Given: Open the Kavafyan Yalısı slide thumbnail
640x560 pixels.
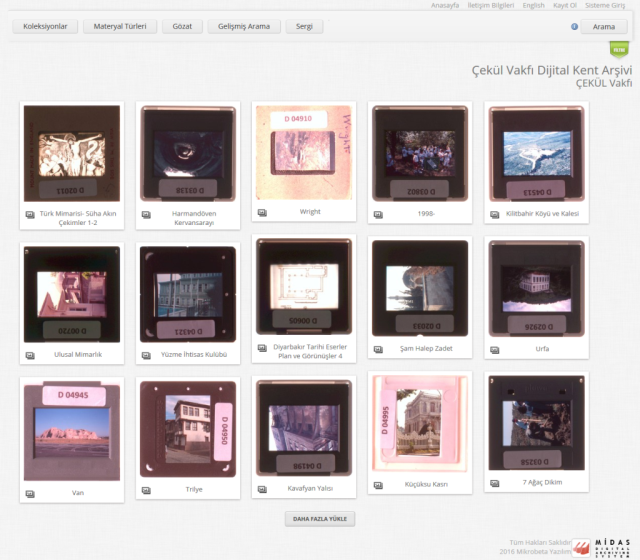Looking at the screenshot, I should (x=304, y=428).
